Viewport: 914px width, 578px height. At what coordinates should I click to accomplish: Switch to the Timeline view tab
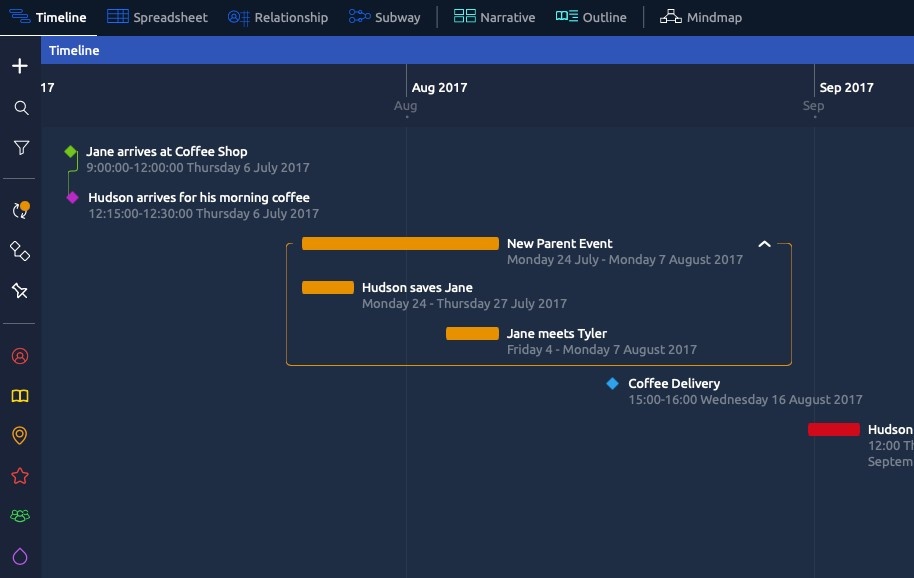click(x=48, y=17)
